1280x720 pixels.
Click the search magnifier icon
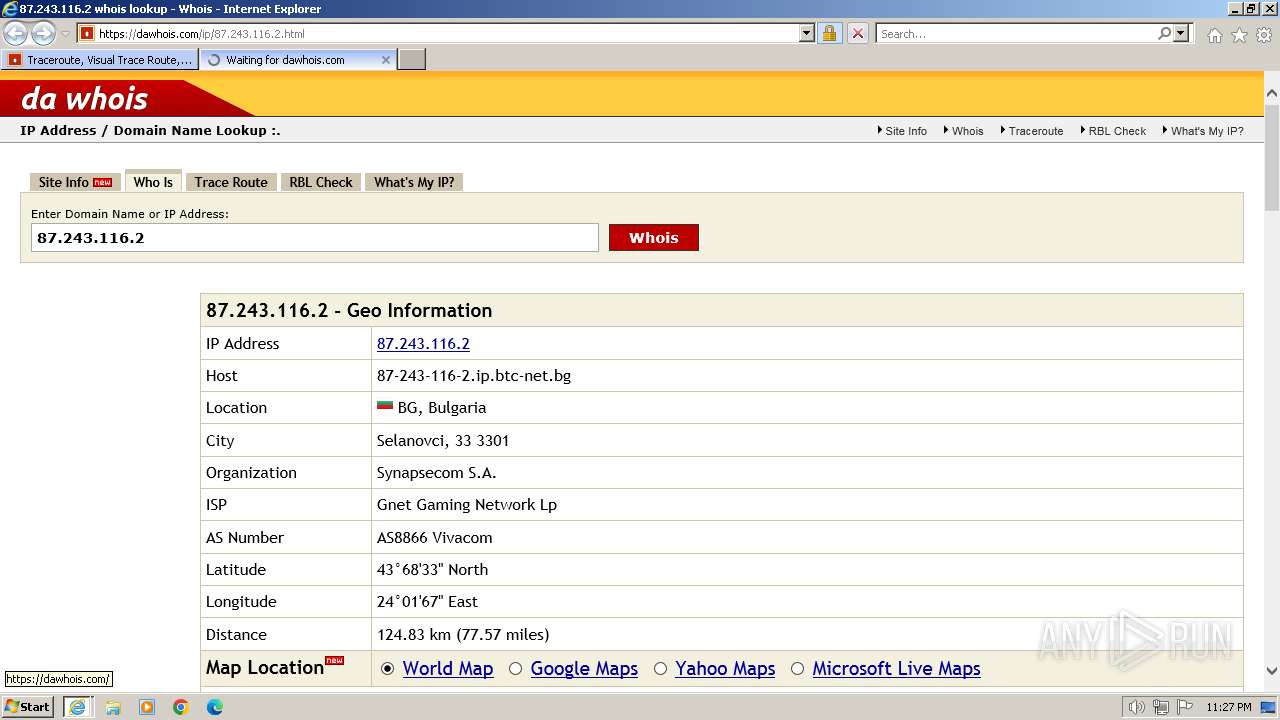point(1164,33)
